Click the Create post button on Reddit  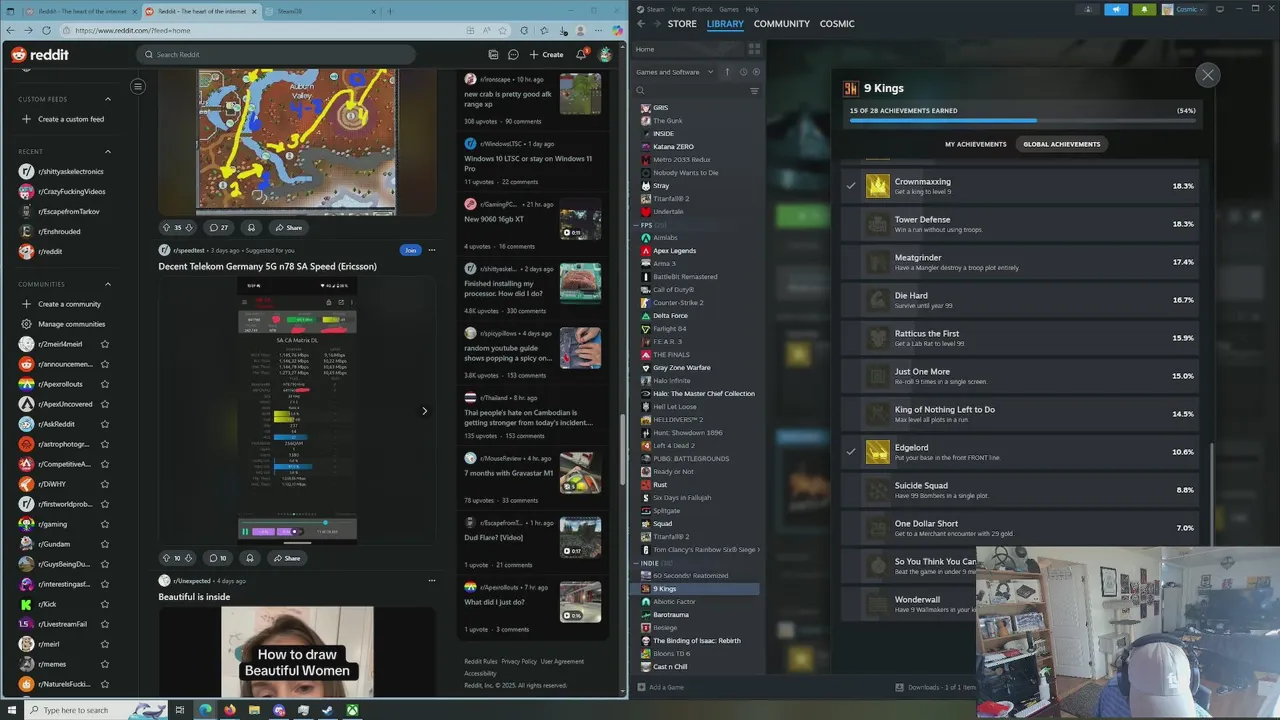[x=546, y=55]
